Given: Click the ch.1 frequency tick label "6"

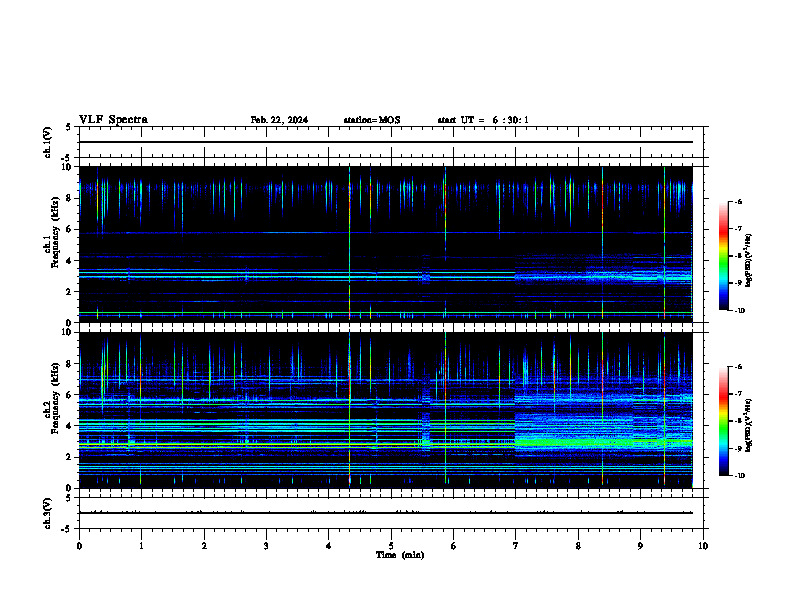Looking at the screenshot, I should coord(69,229).
